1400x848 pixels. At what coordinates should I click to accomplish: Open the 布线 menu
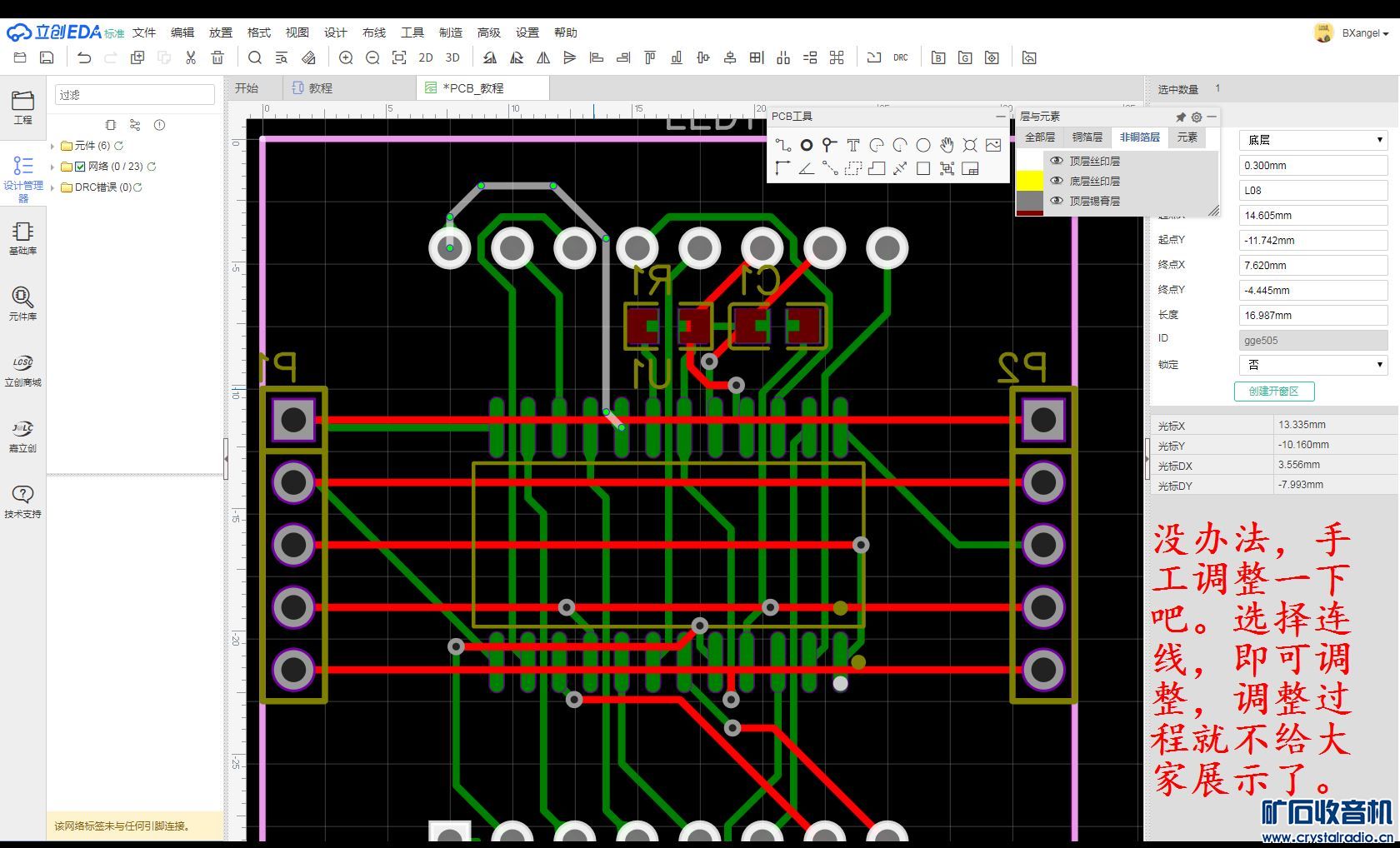374,32
